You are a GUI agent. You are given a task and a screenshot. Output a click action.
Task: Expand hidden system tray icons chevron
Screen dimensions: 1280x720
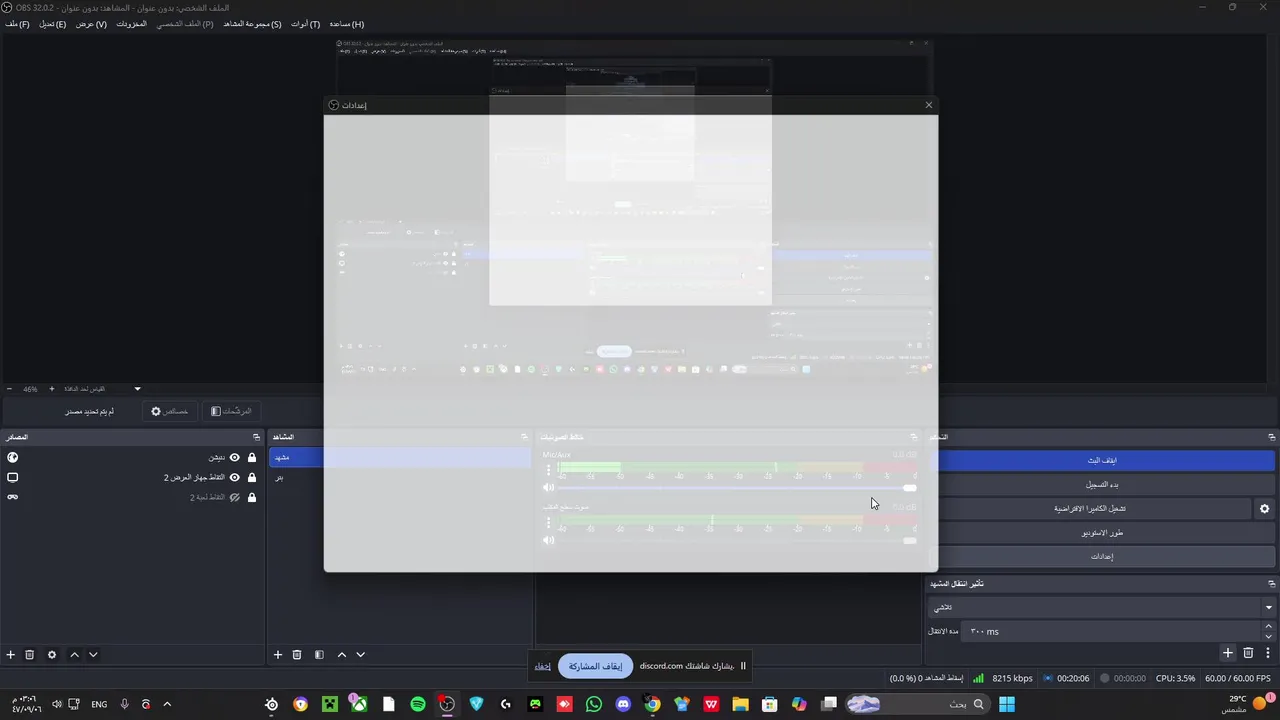coord(167,705)
